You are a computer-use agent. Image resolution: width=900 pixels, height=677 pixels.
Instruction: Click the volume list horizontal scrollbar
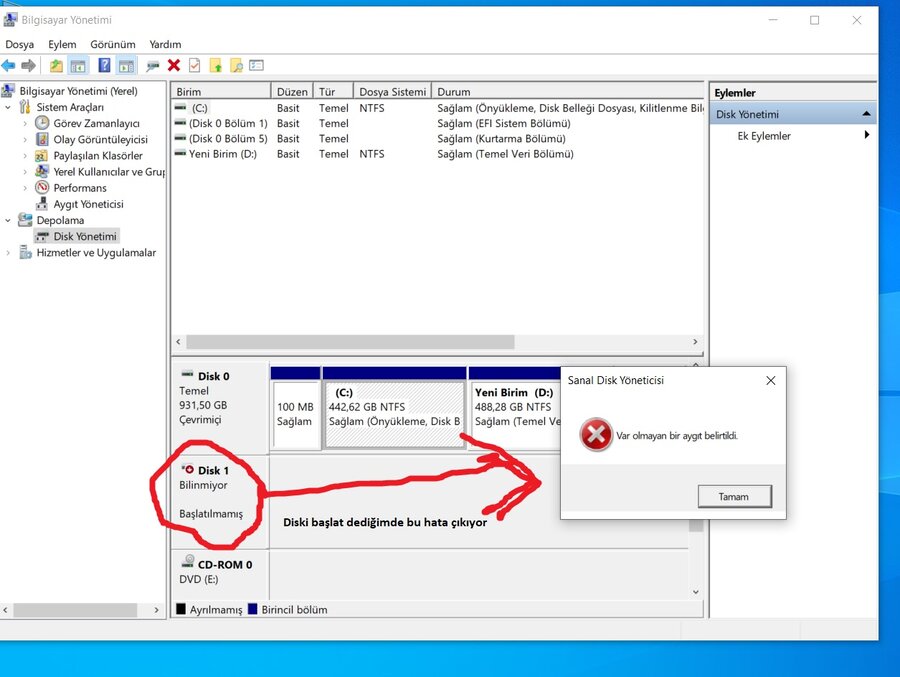pos(350,342)
